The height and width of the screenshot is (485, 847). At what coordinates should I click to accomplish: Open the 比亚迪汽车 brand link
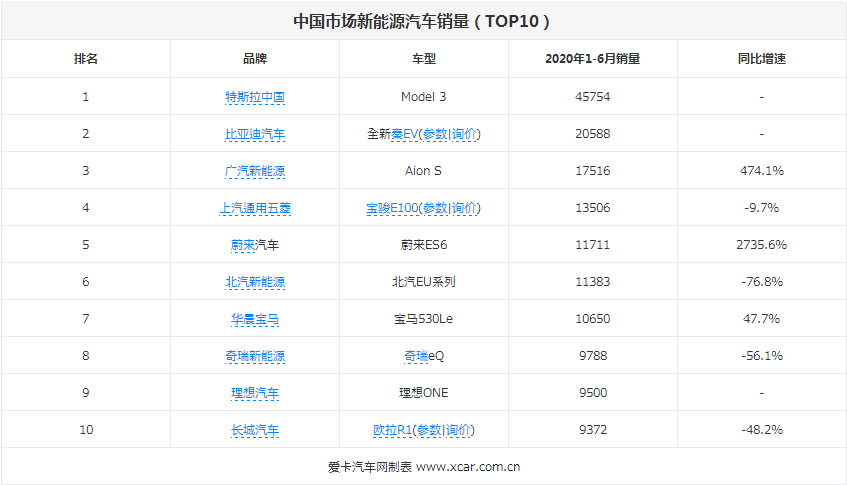tap(255, 134)
